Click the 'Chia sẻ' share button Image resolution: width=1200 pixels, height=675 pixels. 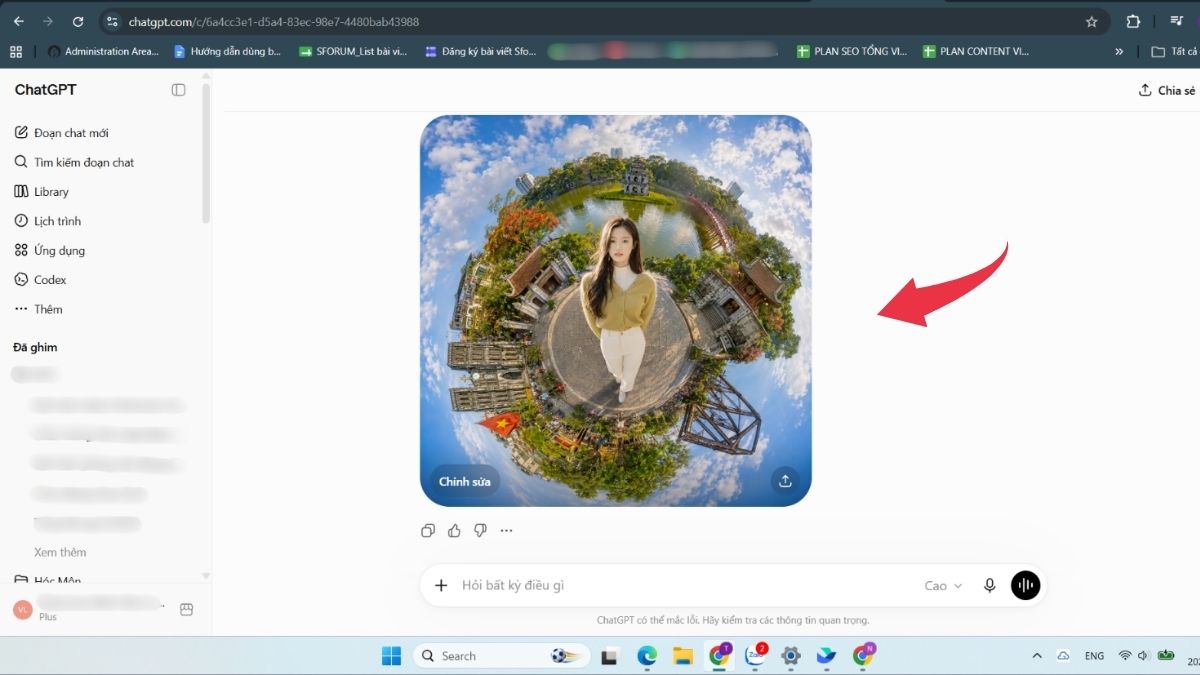click(1167, 90)
